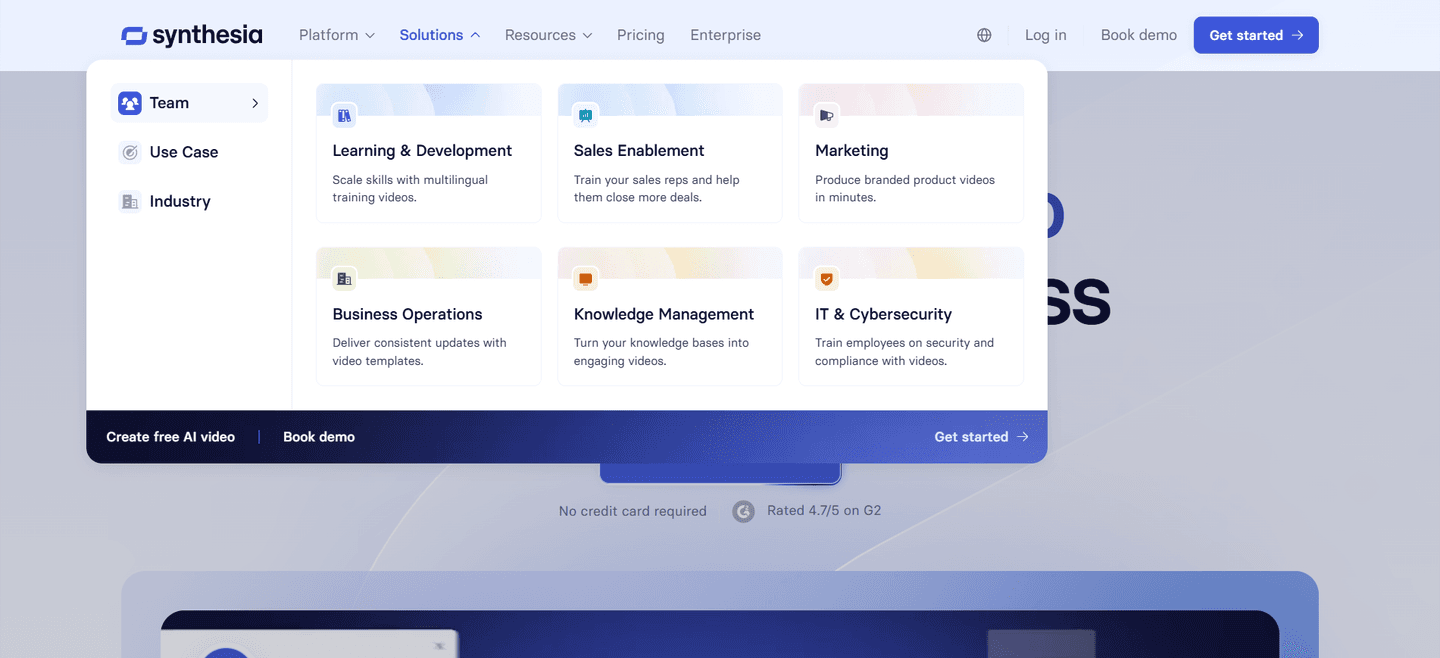Click the Use Case target icon

[x=130, y=152]
